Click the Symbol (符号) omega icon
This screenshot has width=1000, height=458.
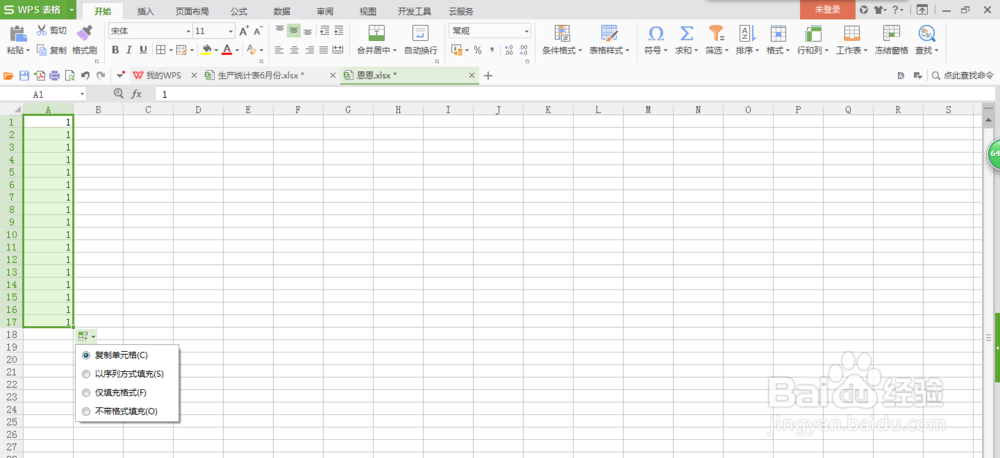pos(656,33)
